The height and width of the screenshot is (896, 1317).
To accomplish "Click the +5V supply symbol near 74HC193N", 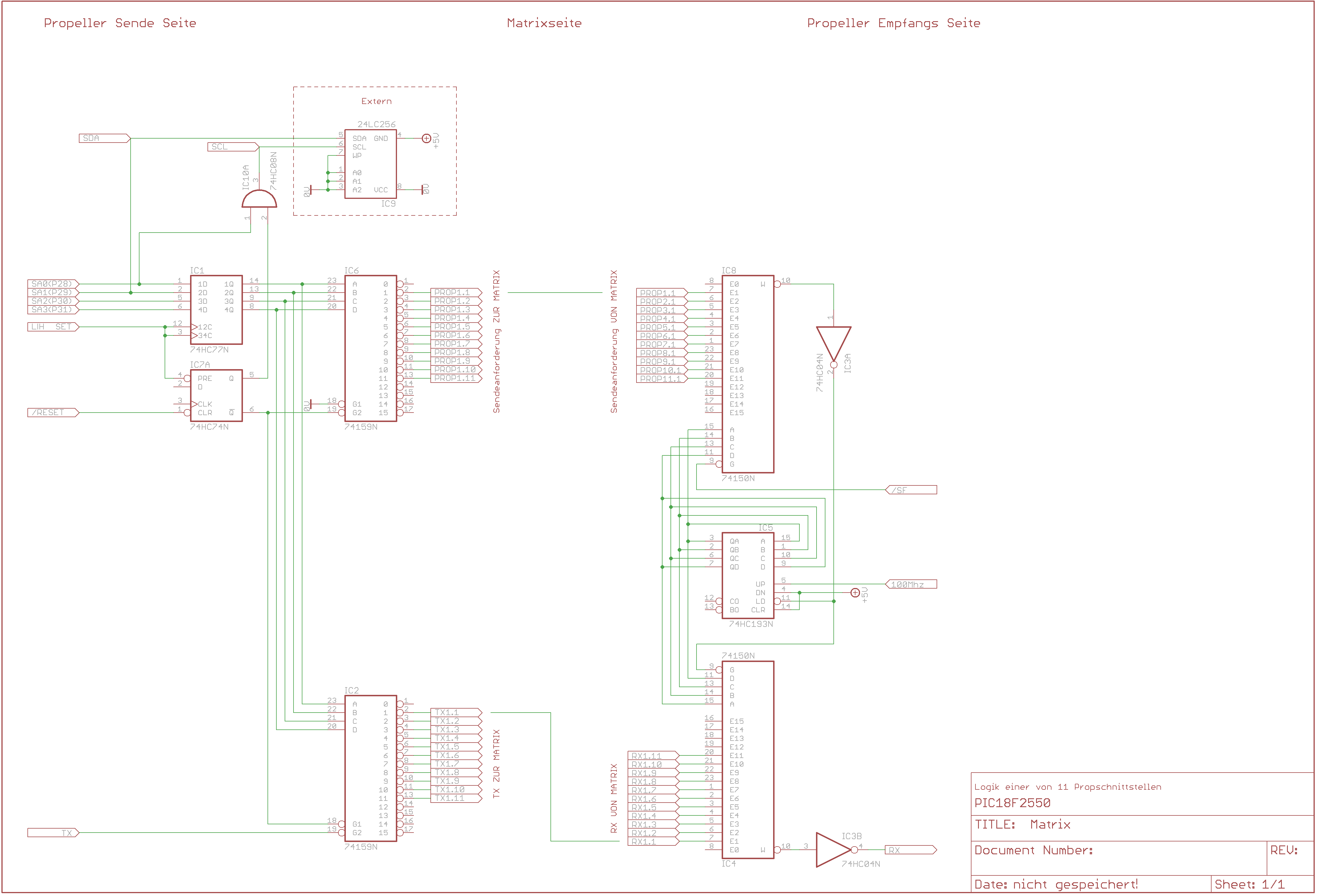I will (855, 592).
